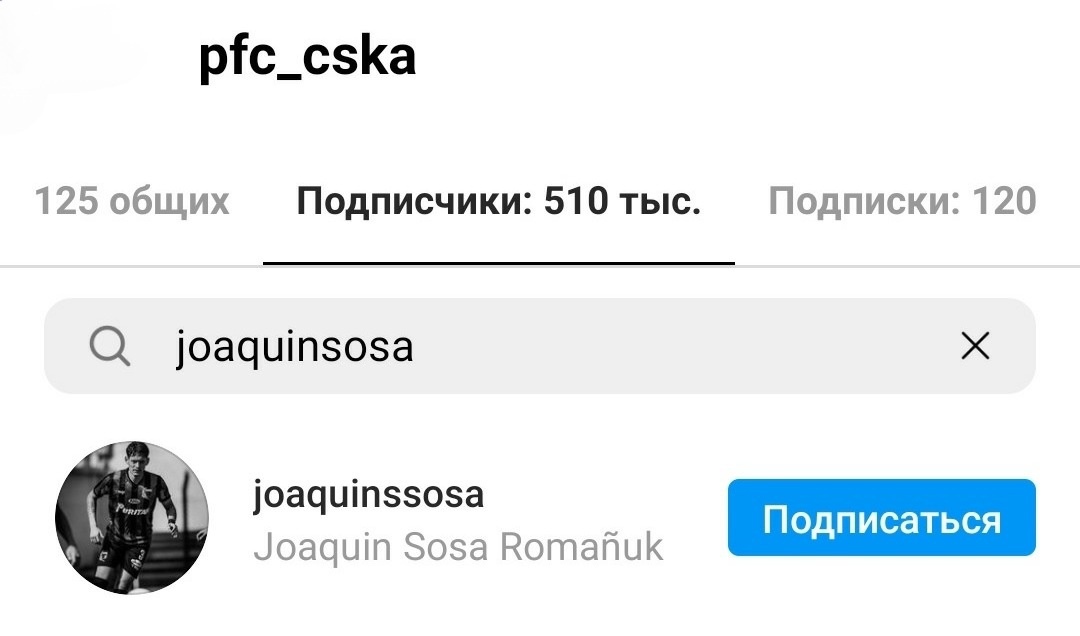Click the underlined followers tab header
The image size is (1080, 636).
pos(499,201)
